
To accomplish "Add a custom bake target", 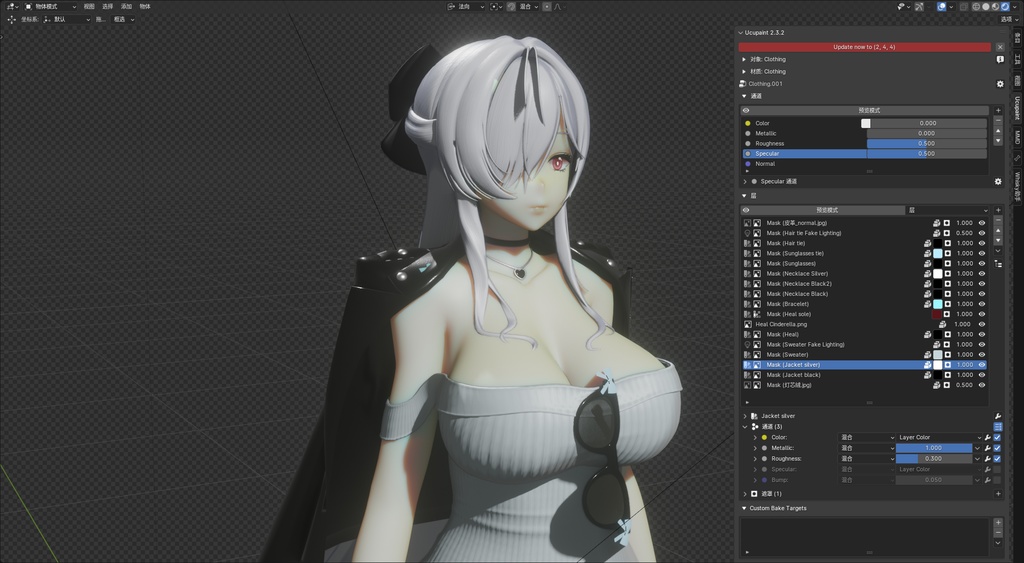I will [998, 523].
